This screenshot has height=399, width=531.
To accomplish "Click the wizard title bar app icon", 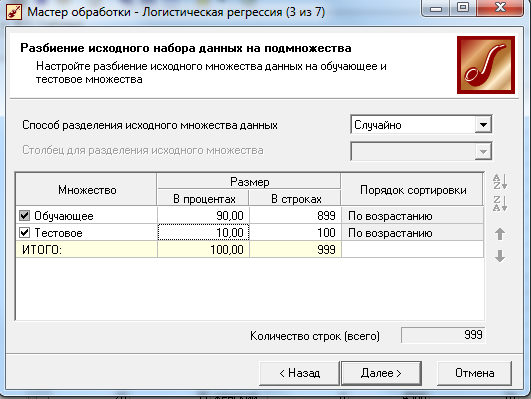I will pyautogui.click(x=14, y=12).
